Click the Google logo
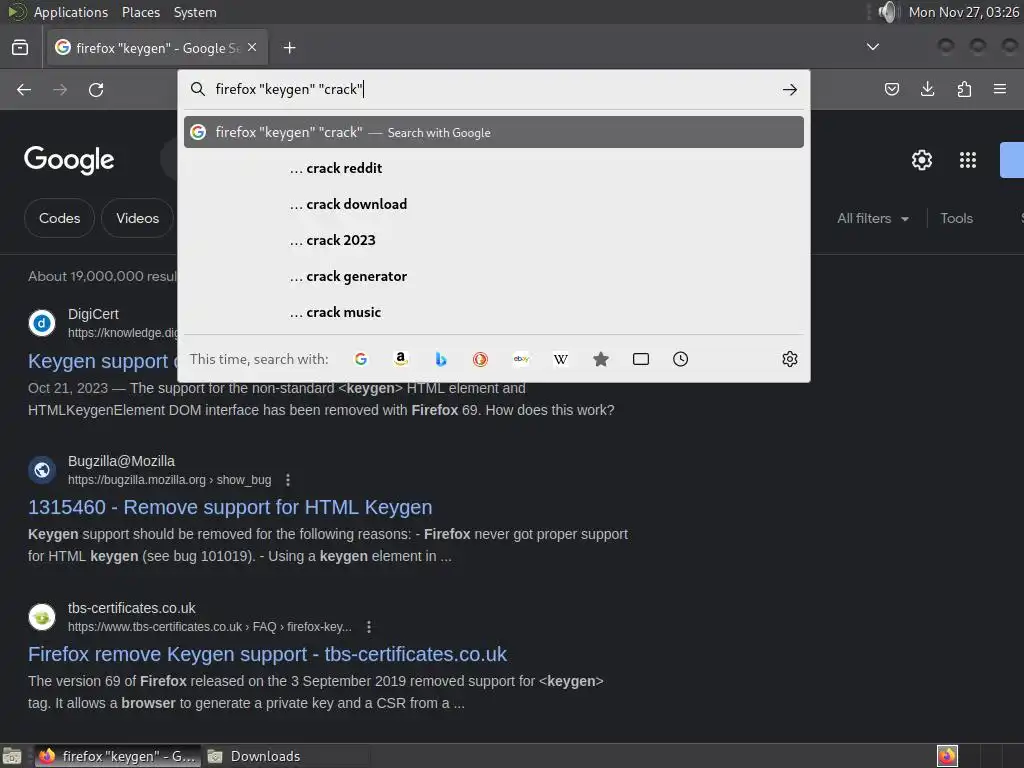The height and width of the screenshot is (768, 1024). coord(69,160)
